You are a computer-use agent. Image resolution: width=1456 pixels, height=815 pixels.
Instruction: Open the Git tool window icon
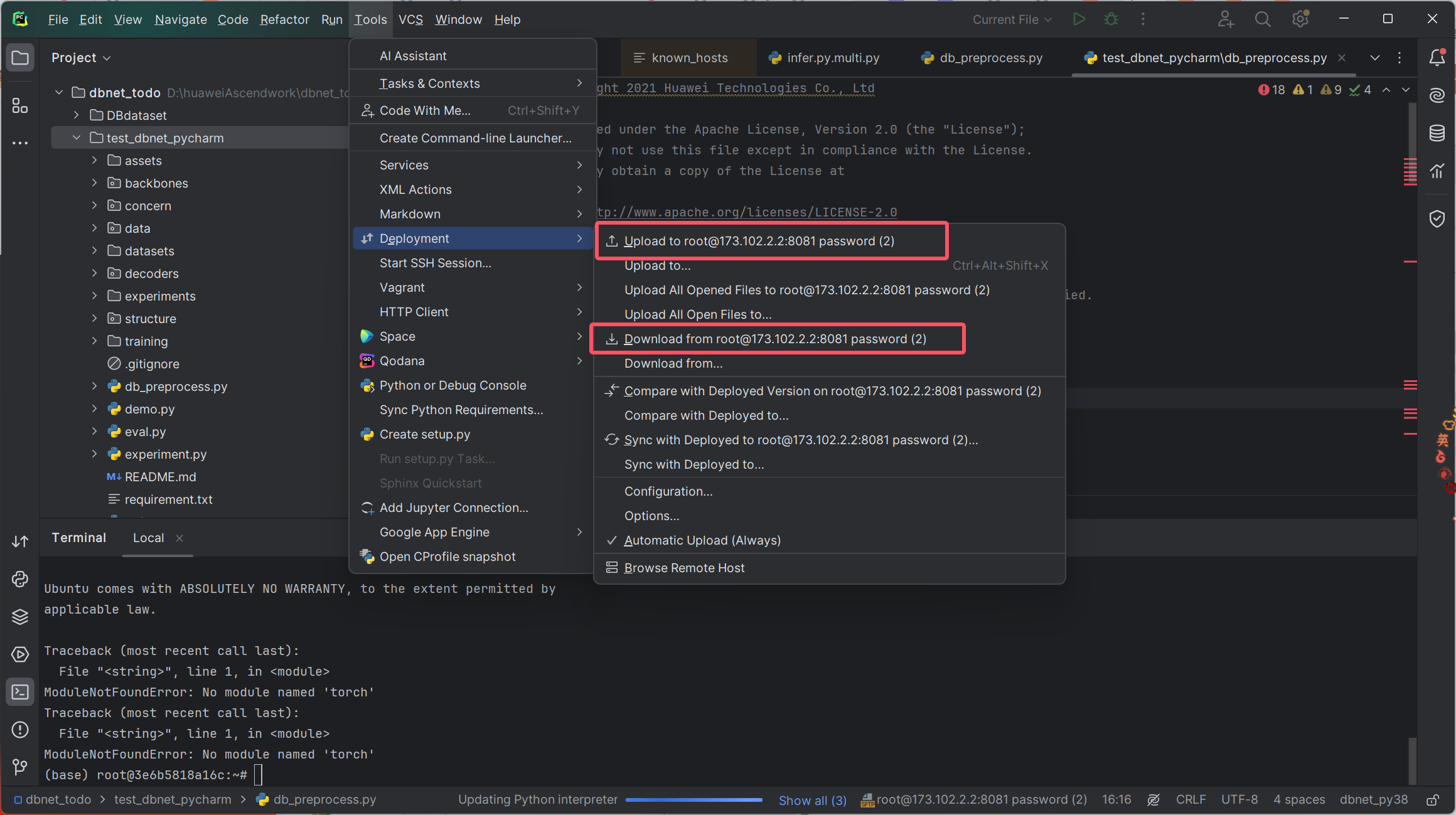[x=20, y=767]
